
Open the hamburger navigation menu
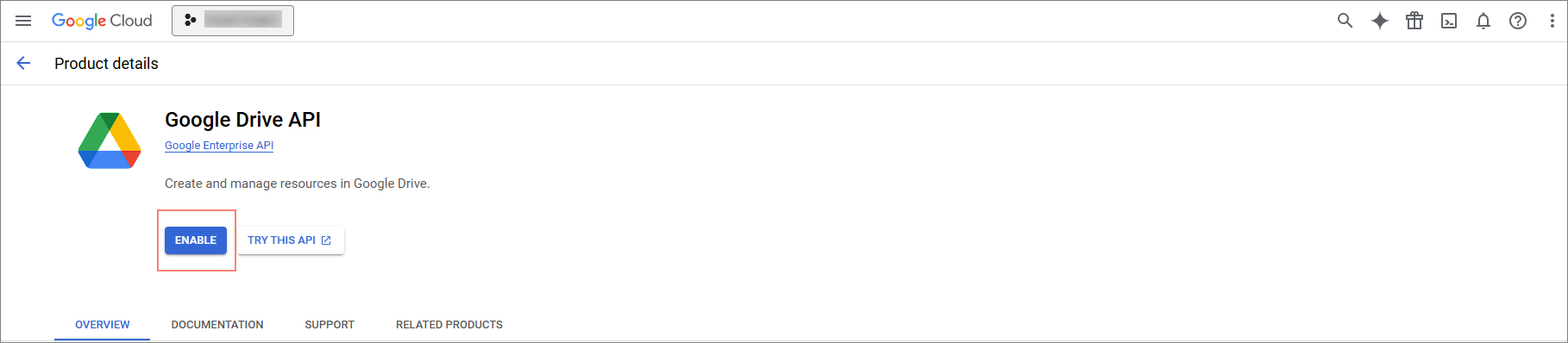(x=23, y=21)
